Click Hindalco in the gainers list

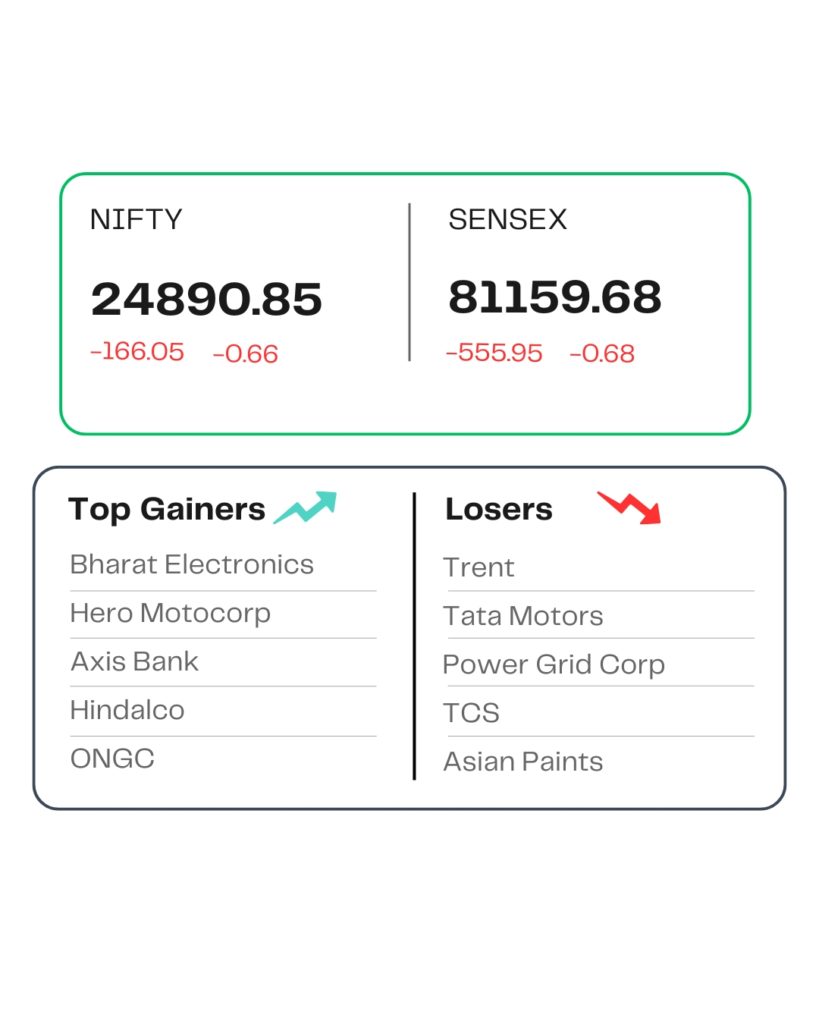(127, 710)
